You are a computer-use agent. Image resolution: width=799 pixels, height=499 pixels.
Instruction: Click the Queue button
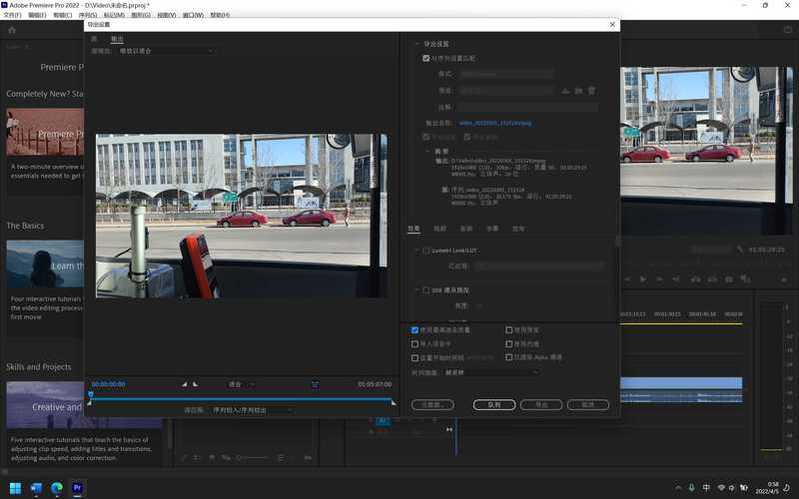click(x=494, y=405)
